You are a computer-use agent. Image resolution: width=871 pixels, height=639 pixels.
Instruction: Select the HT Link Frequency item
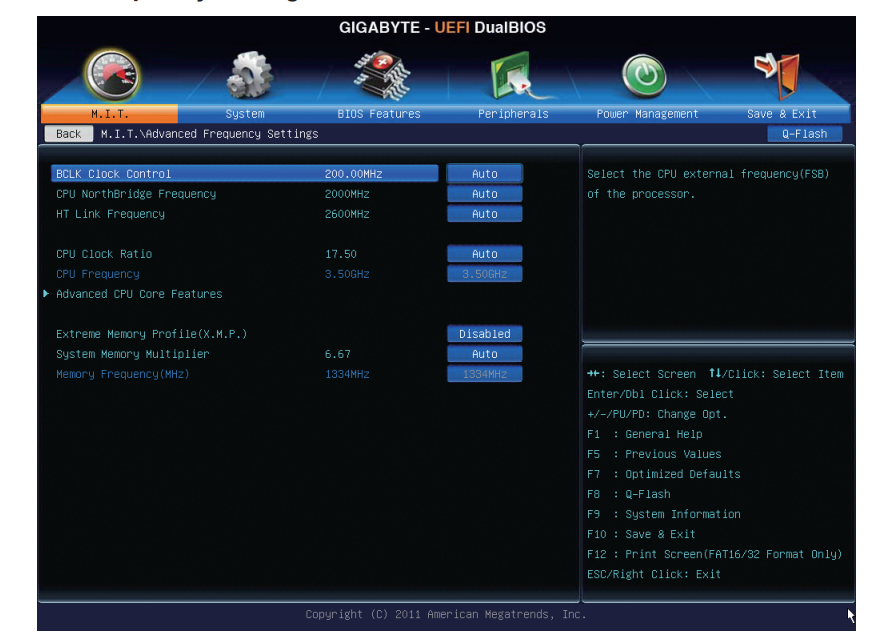(x=111, y=214)
